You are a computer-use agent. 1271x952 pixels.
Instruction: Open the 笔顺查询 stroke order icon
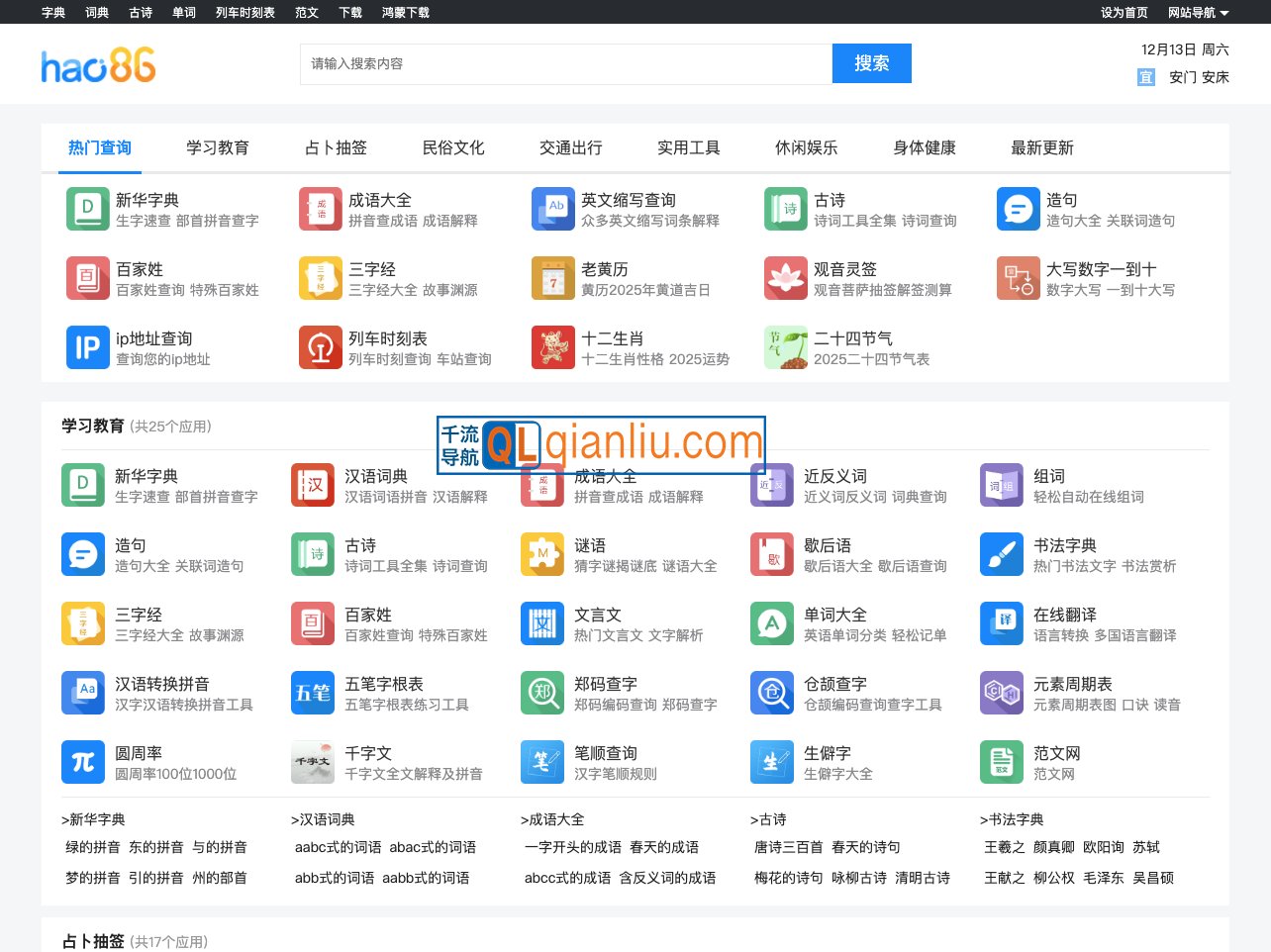[541, 761]
